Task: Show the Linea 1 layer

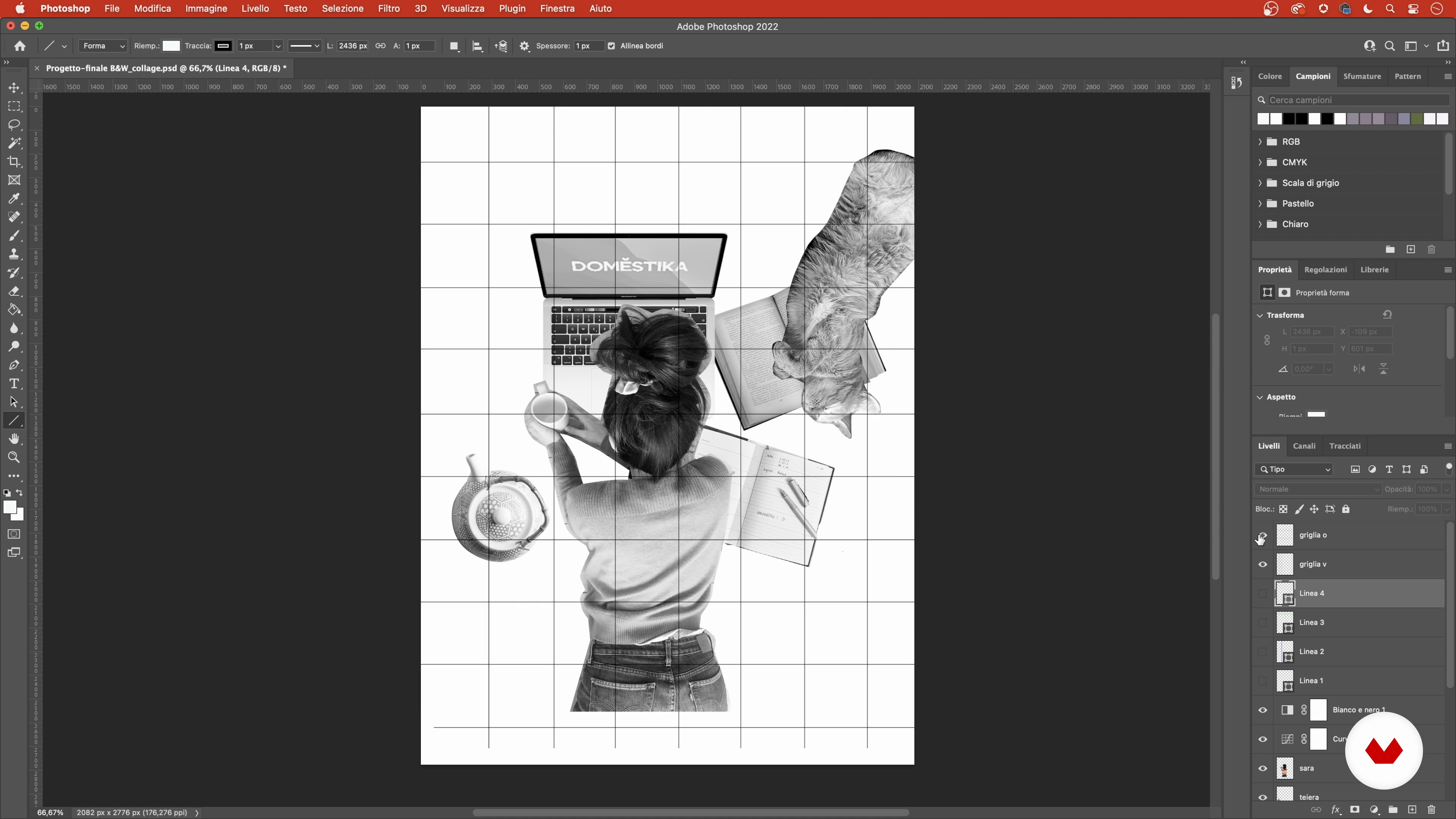Action: coord(1263,681)
